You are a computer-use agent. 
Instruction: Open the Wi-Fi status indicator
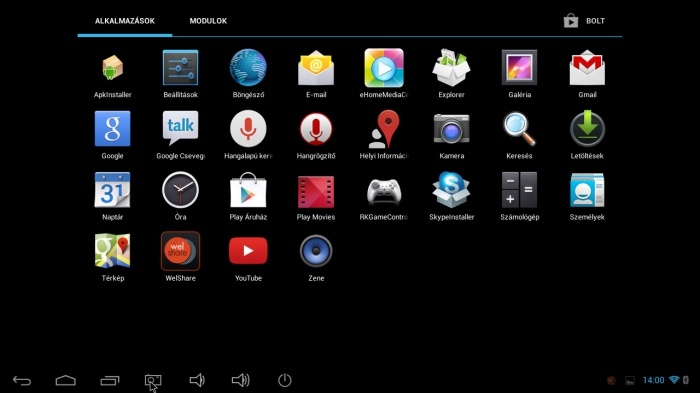click(x=674, y=380)
